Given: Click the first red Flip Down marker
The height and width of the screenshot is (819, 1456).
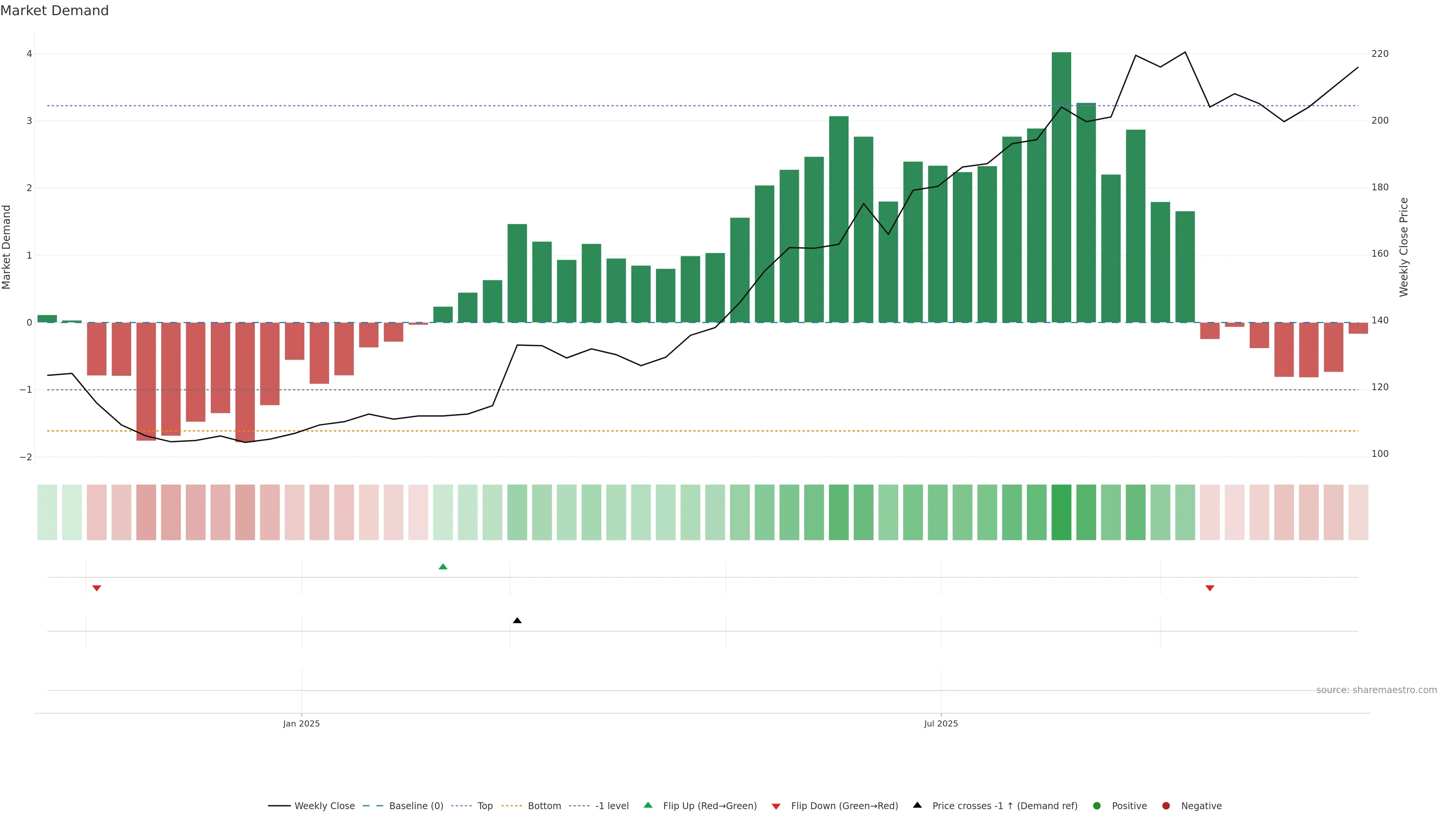Looking at the screenshot, I should [x=97, y=588].
